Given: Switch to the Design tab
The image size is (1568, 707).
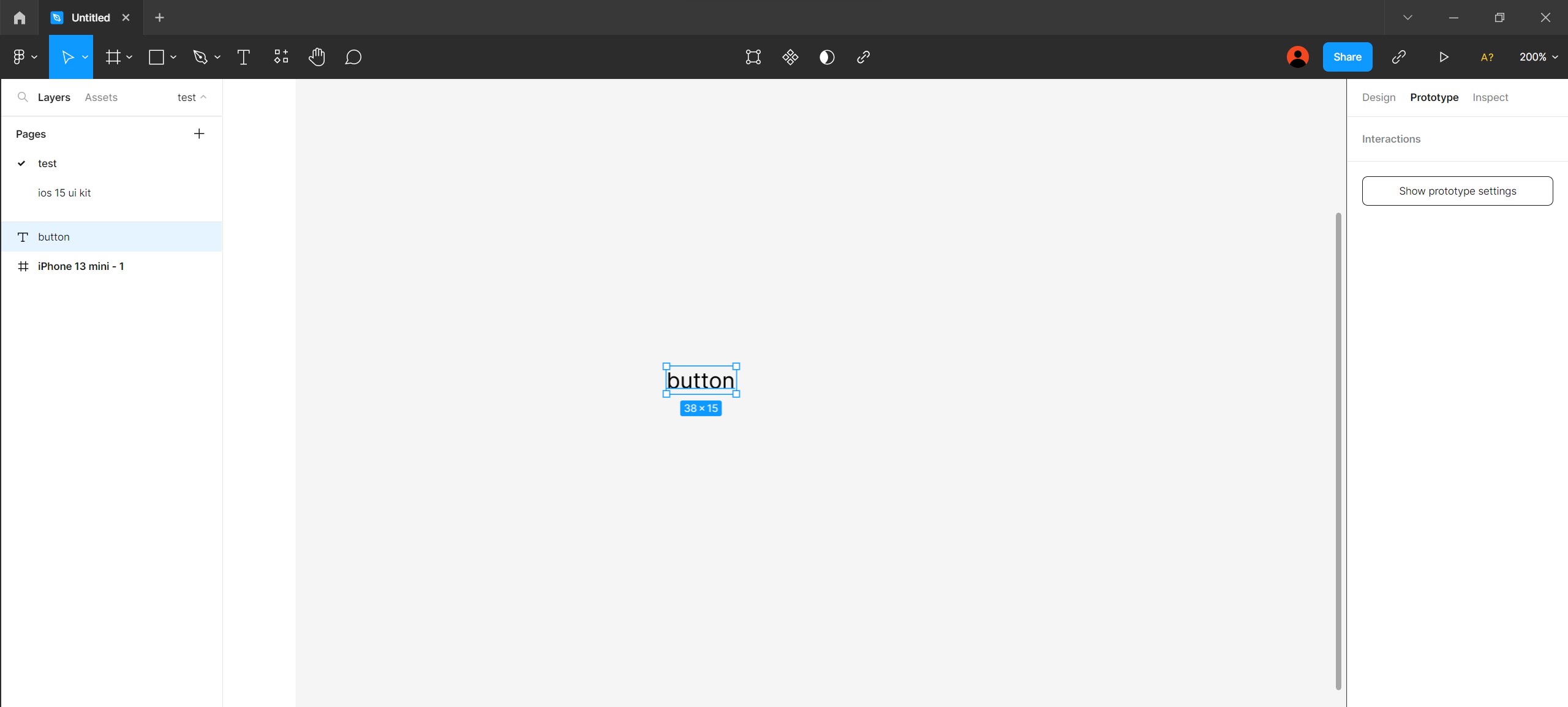Looking at the screenshot, I should (1378, 97).
